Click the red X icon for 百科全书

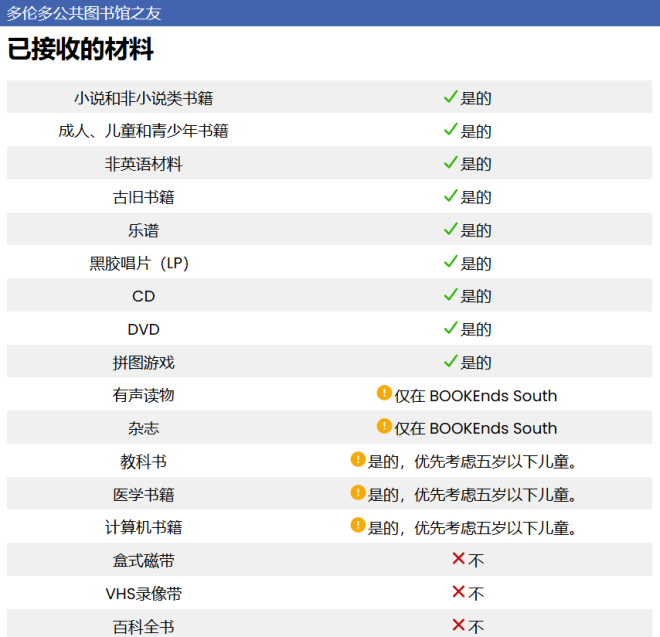click(458, 625)
